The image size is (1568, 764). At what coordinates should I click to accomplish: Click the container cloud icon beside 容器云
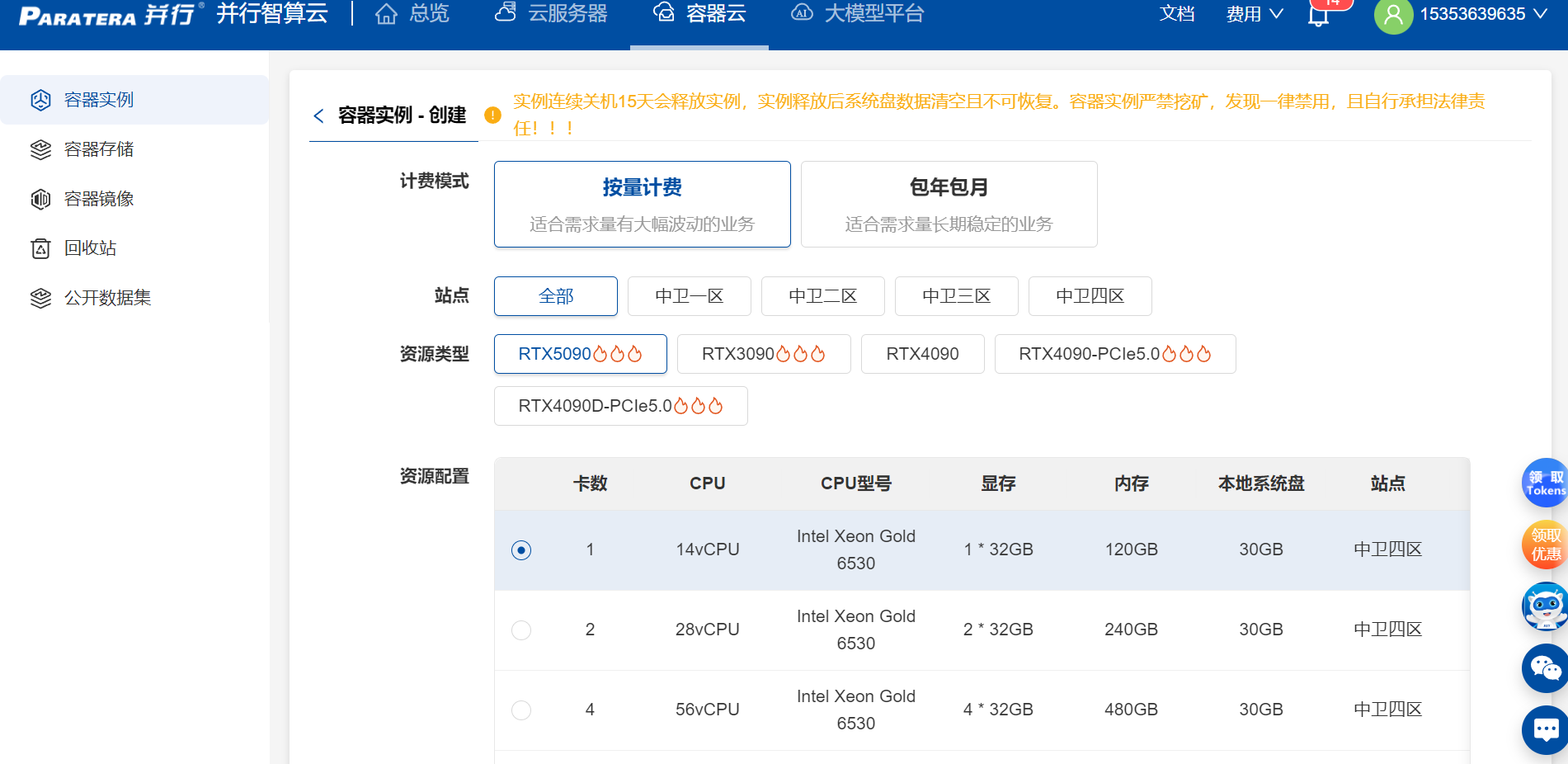pos(664,12)
